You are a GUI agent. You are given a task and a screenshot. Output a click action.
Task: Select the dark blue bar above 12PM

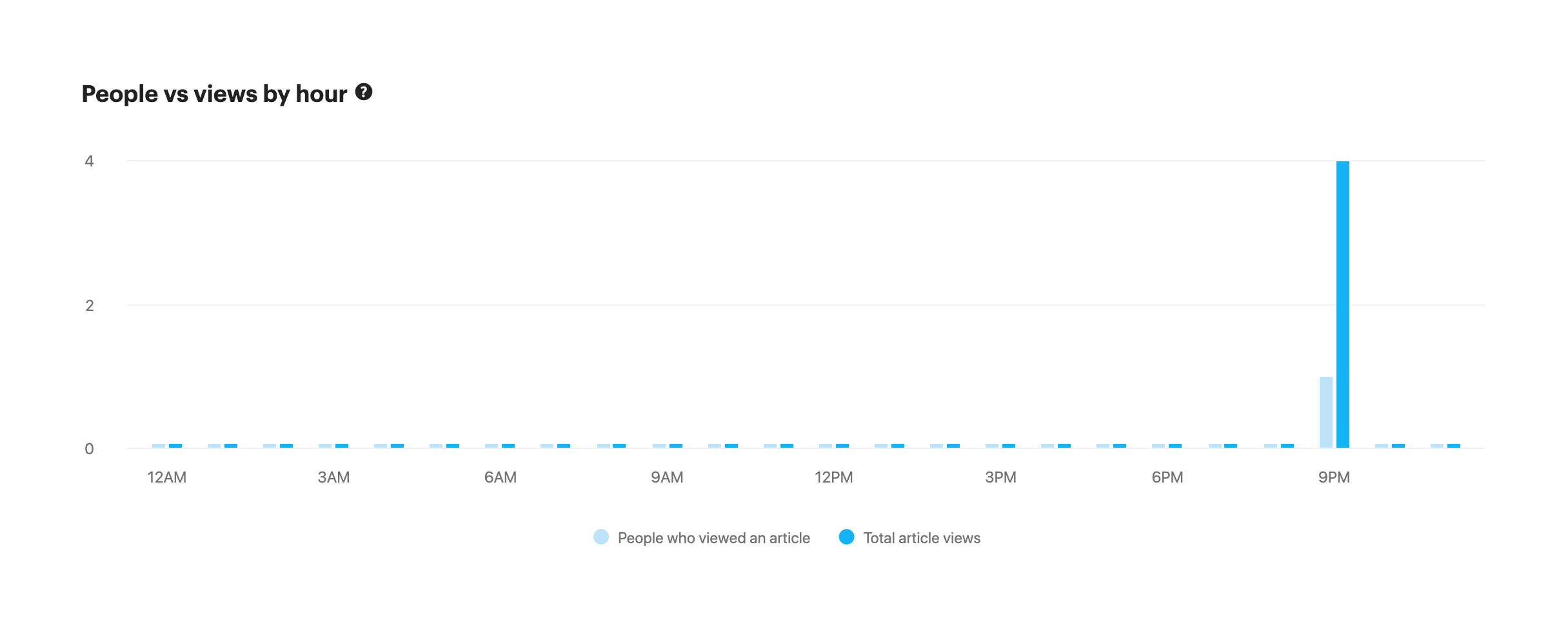click(842, 446)
